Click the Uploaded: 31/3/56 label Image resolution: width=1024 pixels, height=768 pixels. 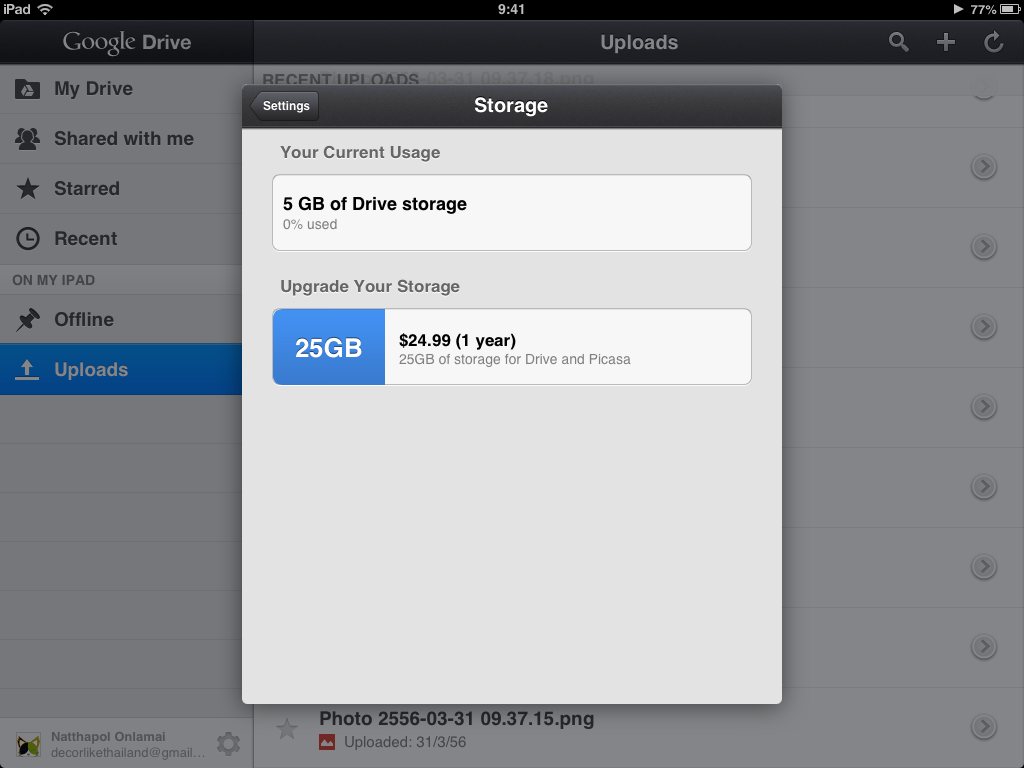[405, 743]
